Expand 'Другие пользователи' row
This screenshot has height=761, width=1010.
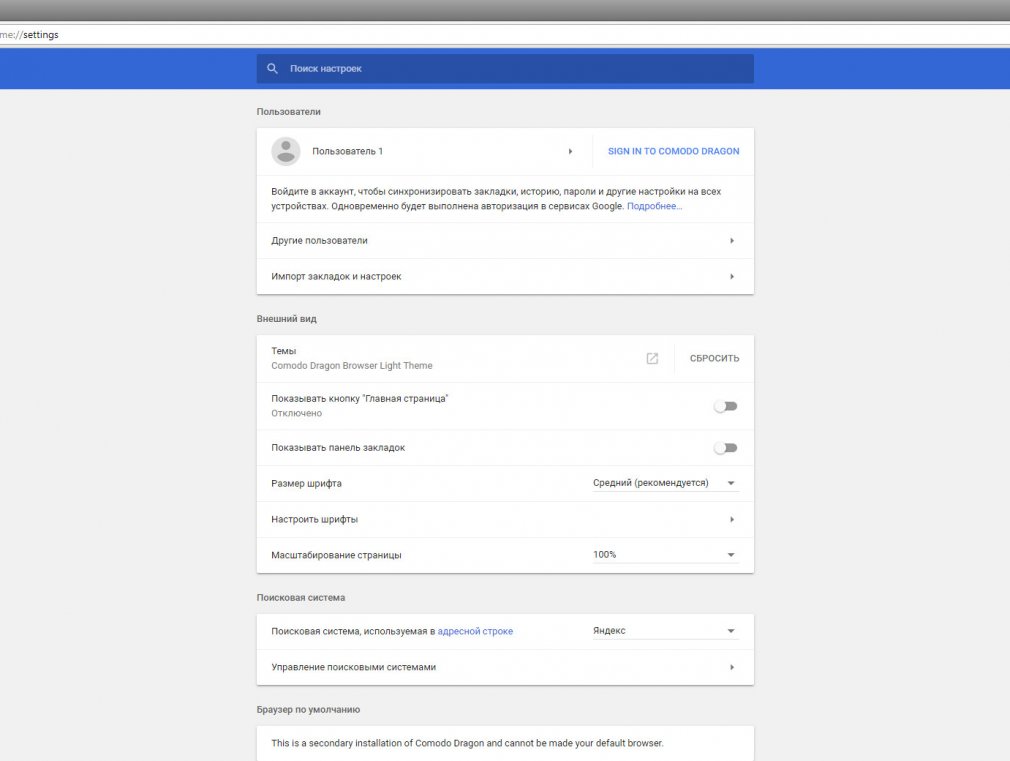(505, 240)
